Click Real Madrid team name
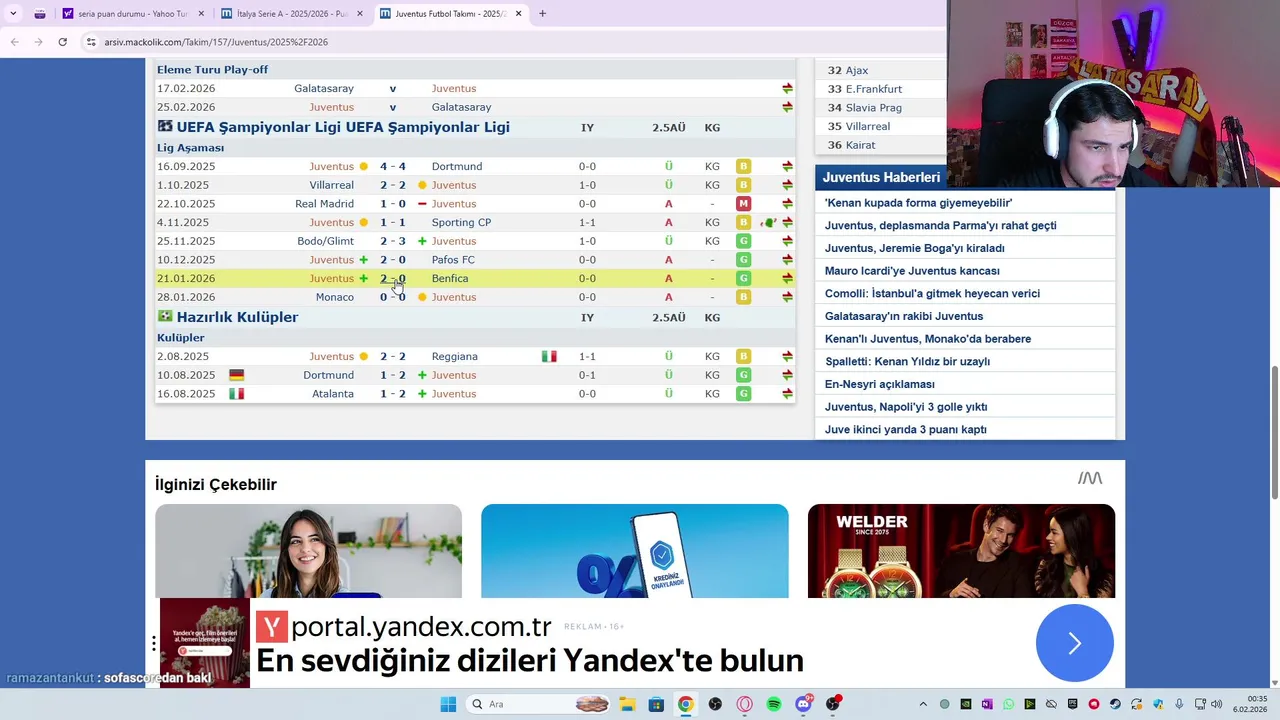Viewport: 1280px width, 720px height. point(324,204)
